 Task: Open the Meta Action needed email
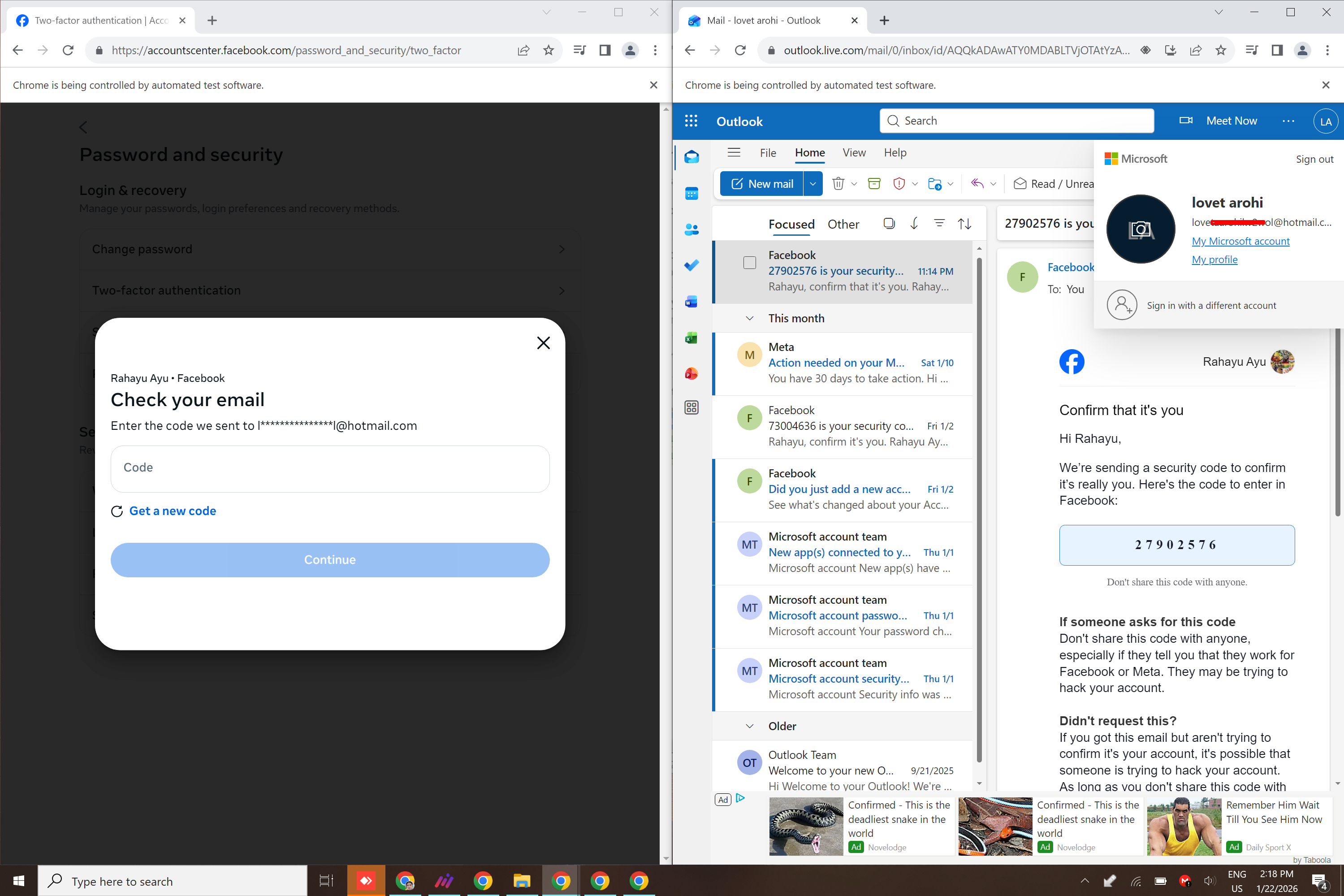843,363
